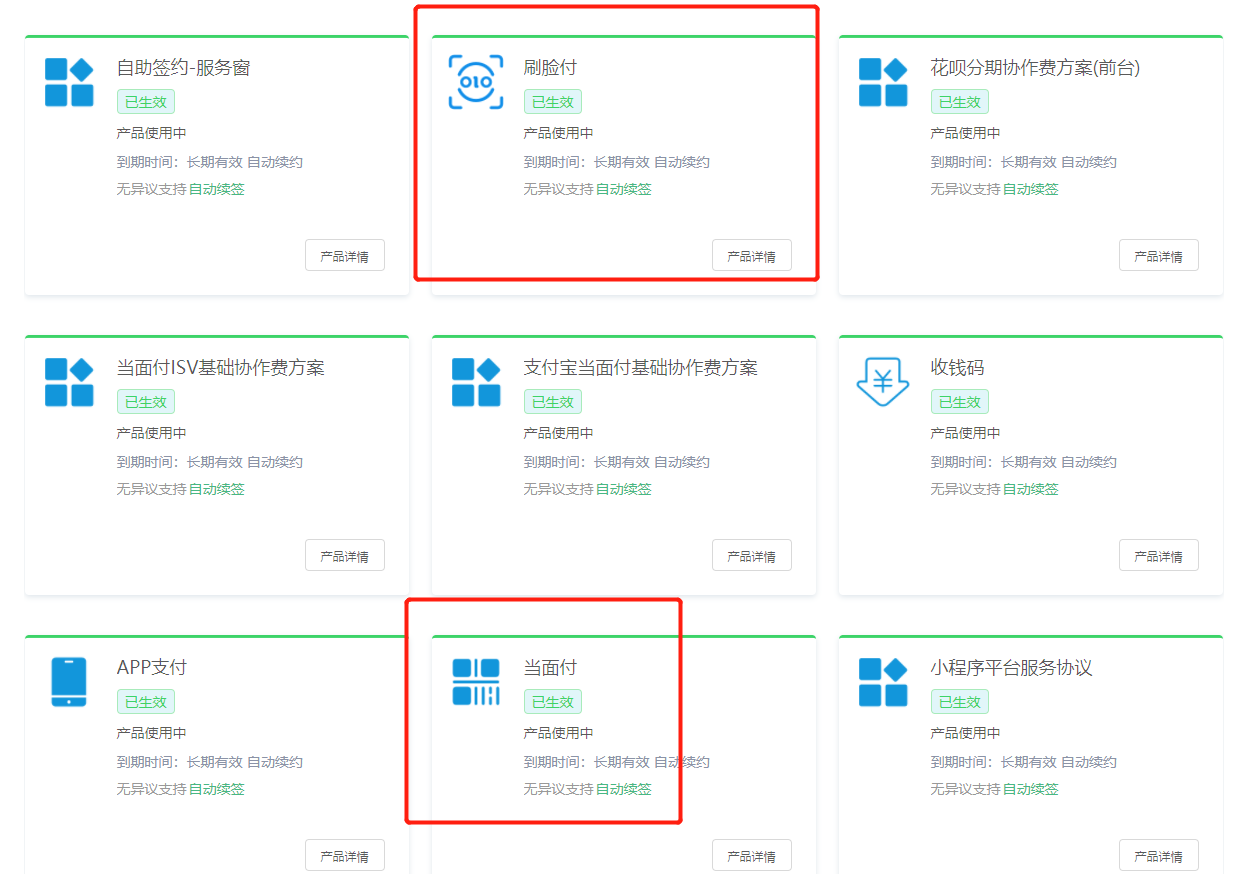Click 自动续签 link in 当面付 card
This screenshot has width=1233, height=874.
624,789
